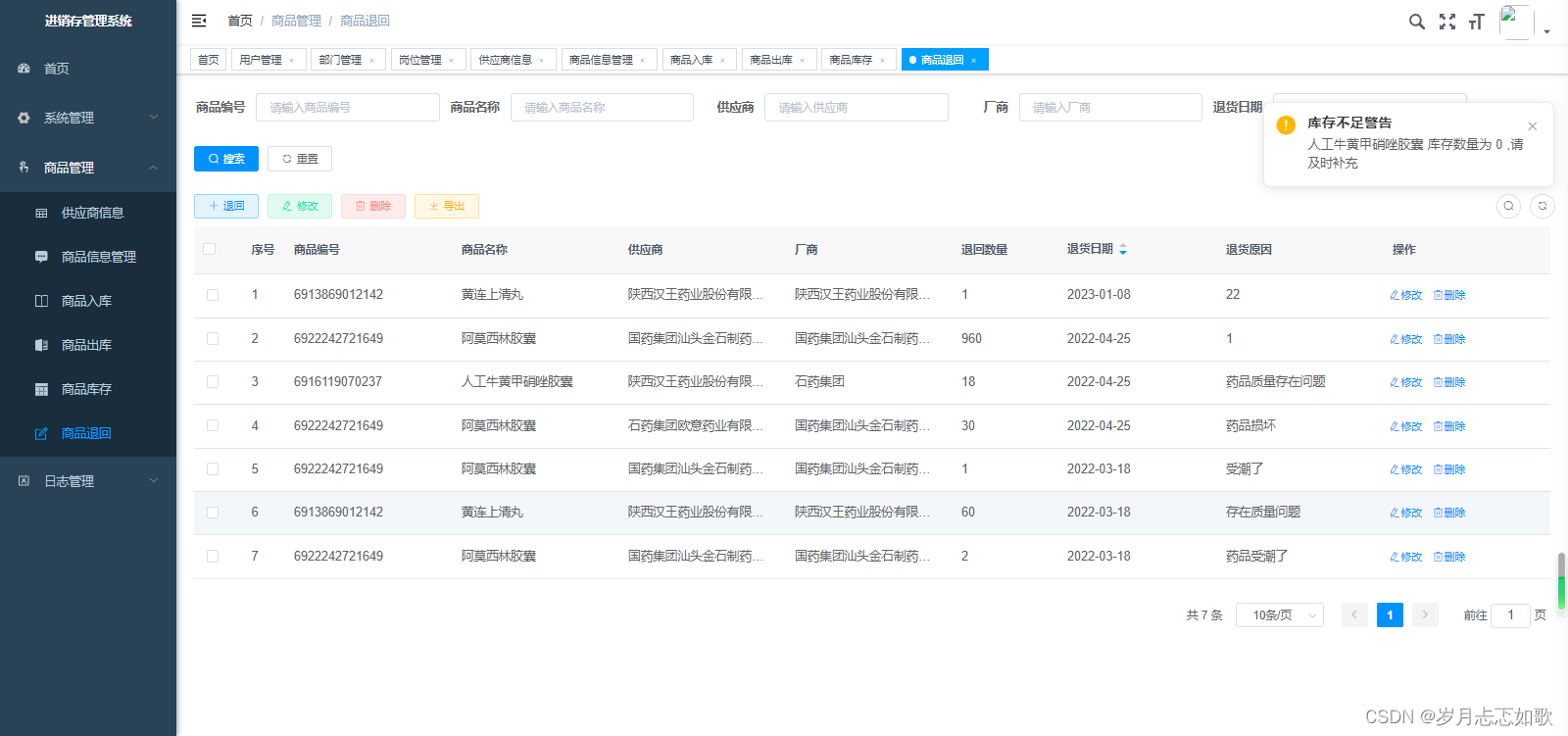Toggle fullscreen mode icon
Image resolution: width=1568 pixels, height=736 pixels.
tap(1447, 22)
